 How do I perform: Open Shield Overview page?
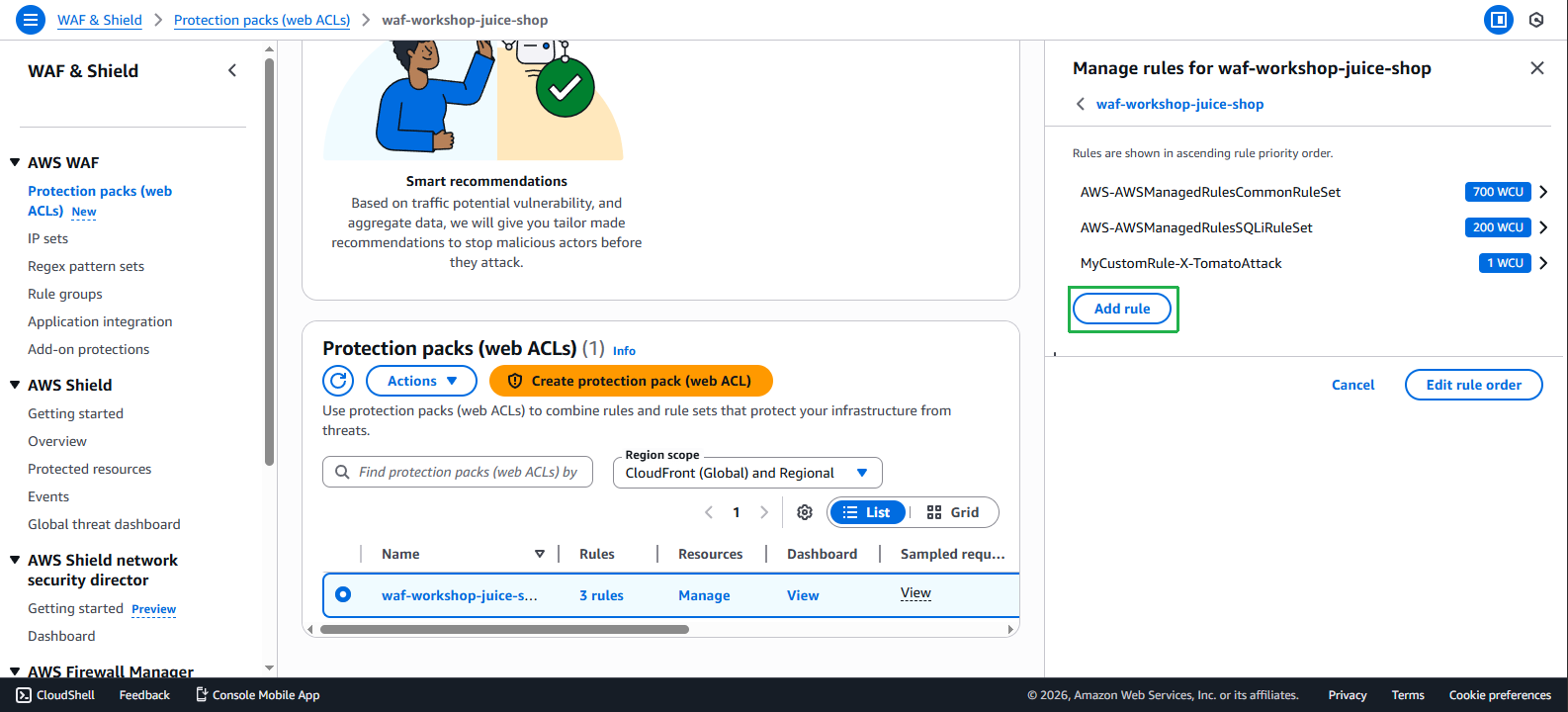point(57,441)
